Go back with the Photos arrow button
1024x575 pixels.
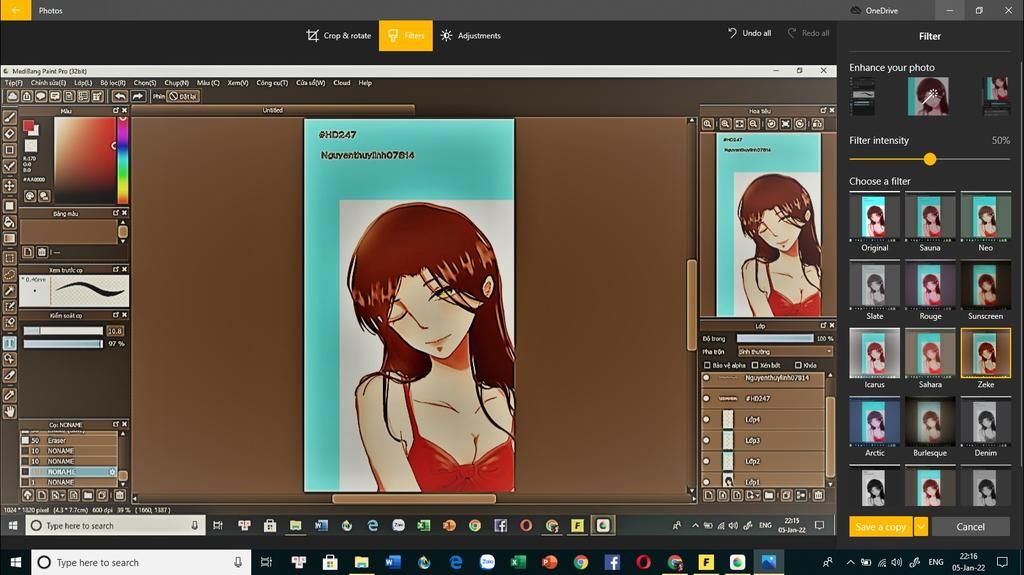16,10
